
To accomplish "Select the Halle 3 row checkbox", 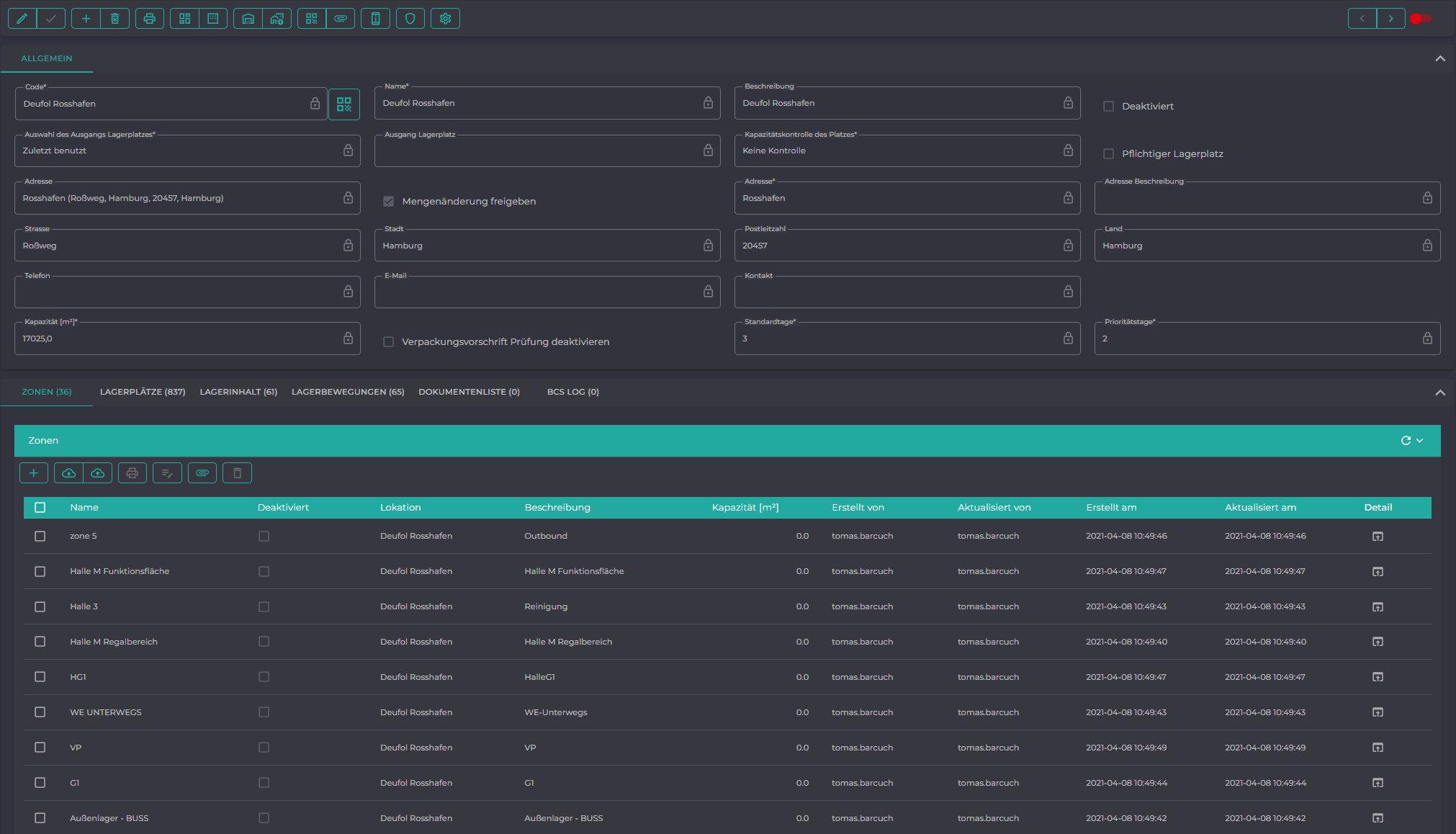I will [40, 607].
